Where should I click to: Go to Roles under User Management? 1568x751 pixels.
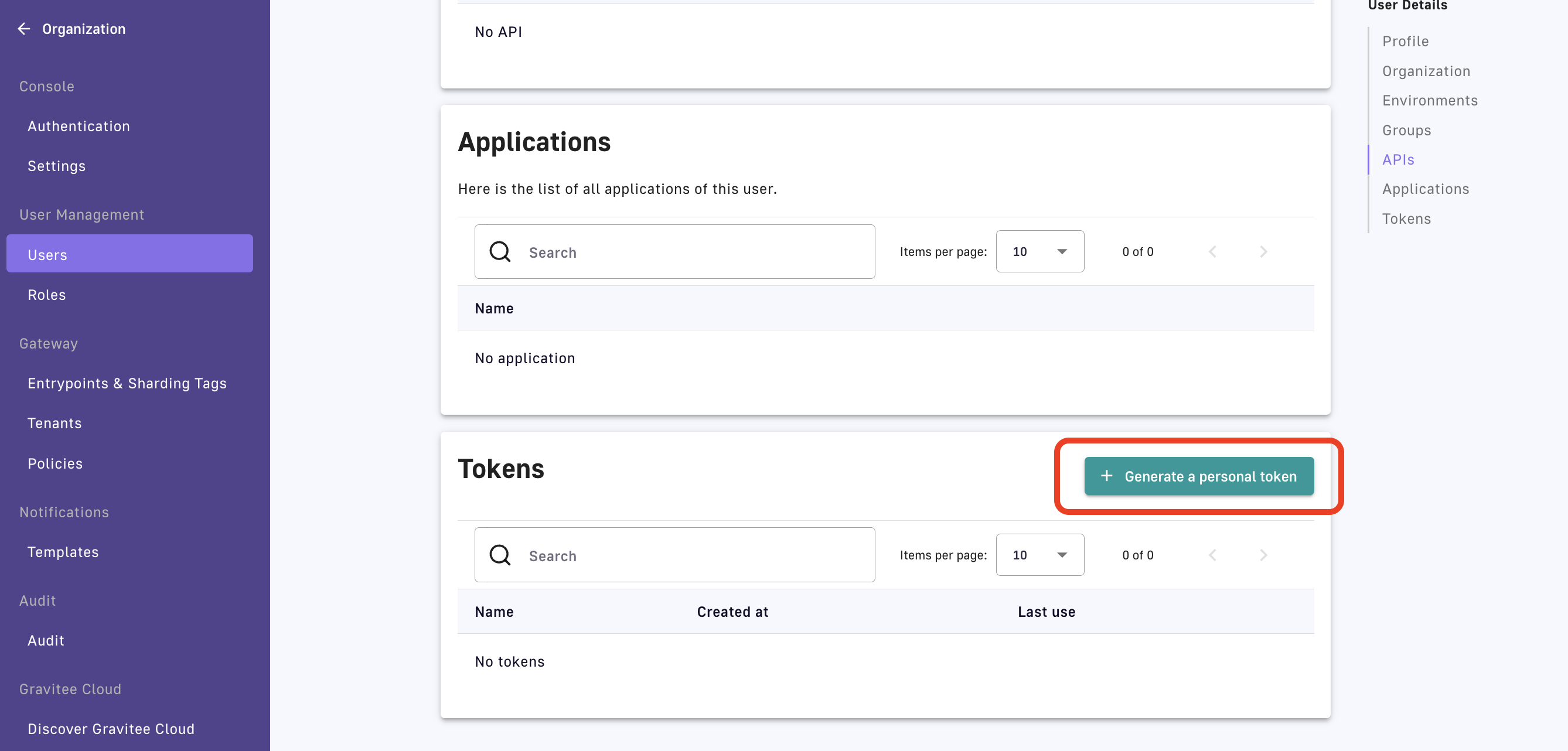tap(46, 295)
